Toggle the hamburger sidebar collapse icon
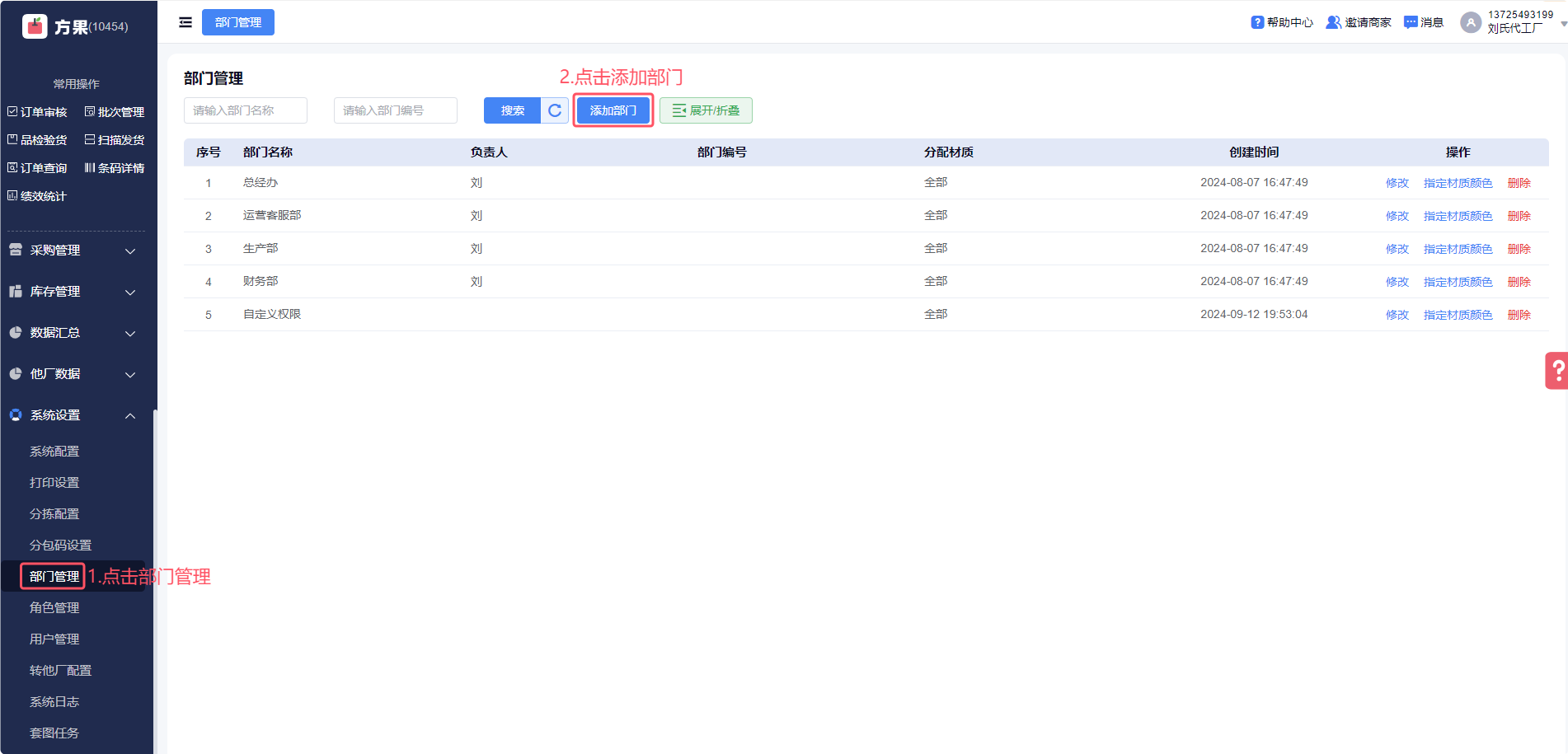The width and height of the screenshot is (1568, 754). 185,22
